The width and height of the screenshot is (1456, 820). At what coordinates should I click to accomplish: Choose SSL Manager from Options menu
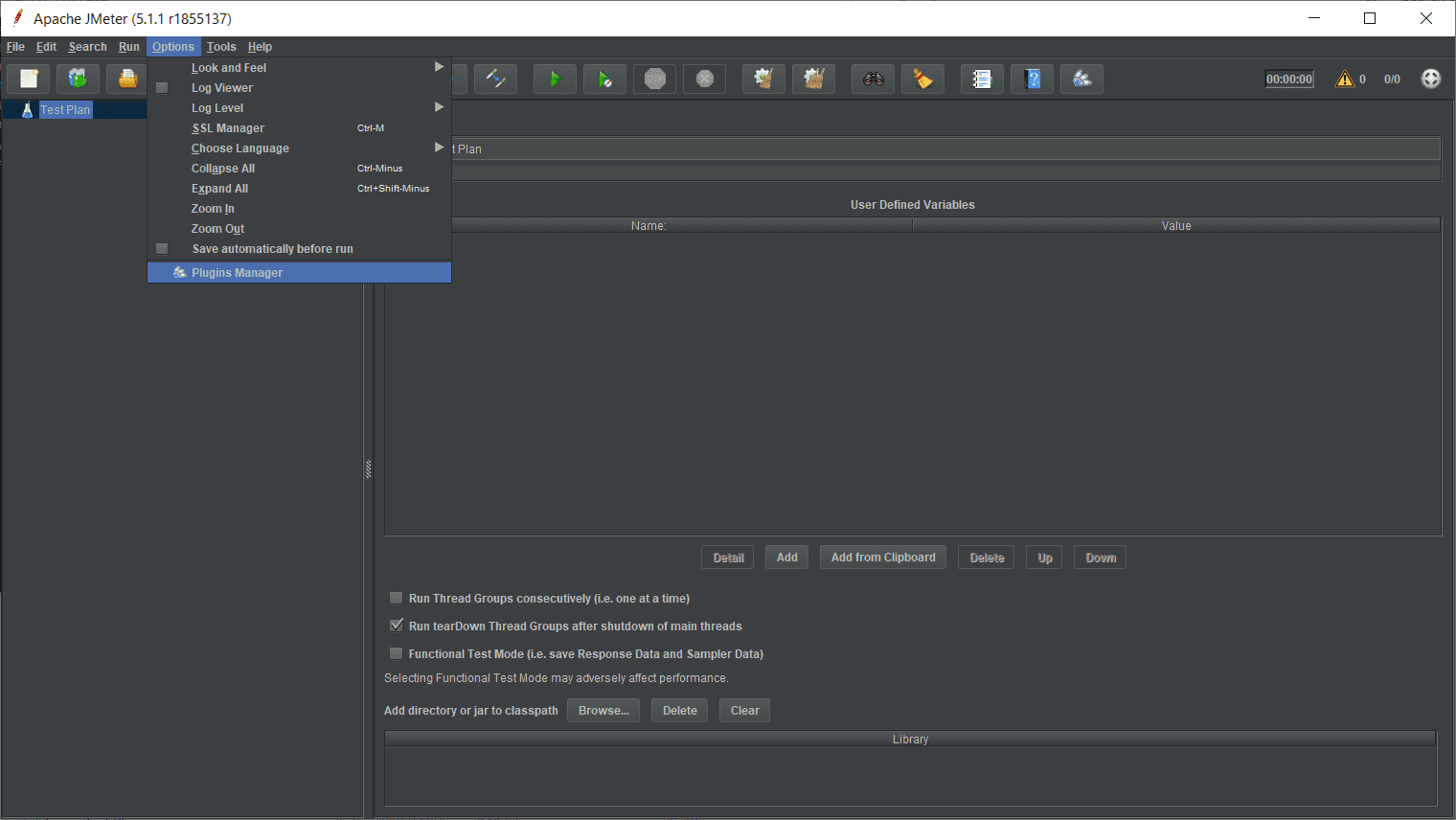299,128
